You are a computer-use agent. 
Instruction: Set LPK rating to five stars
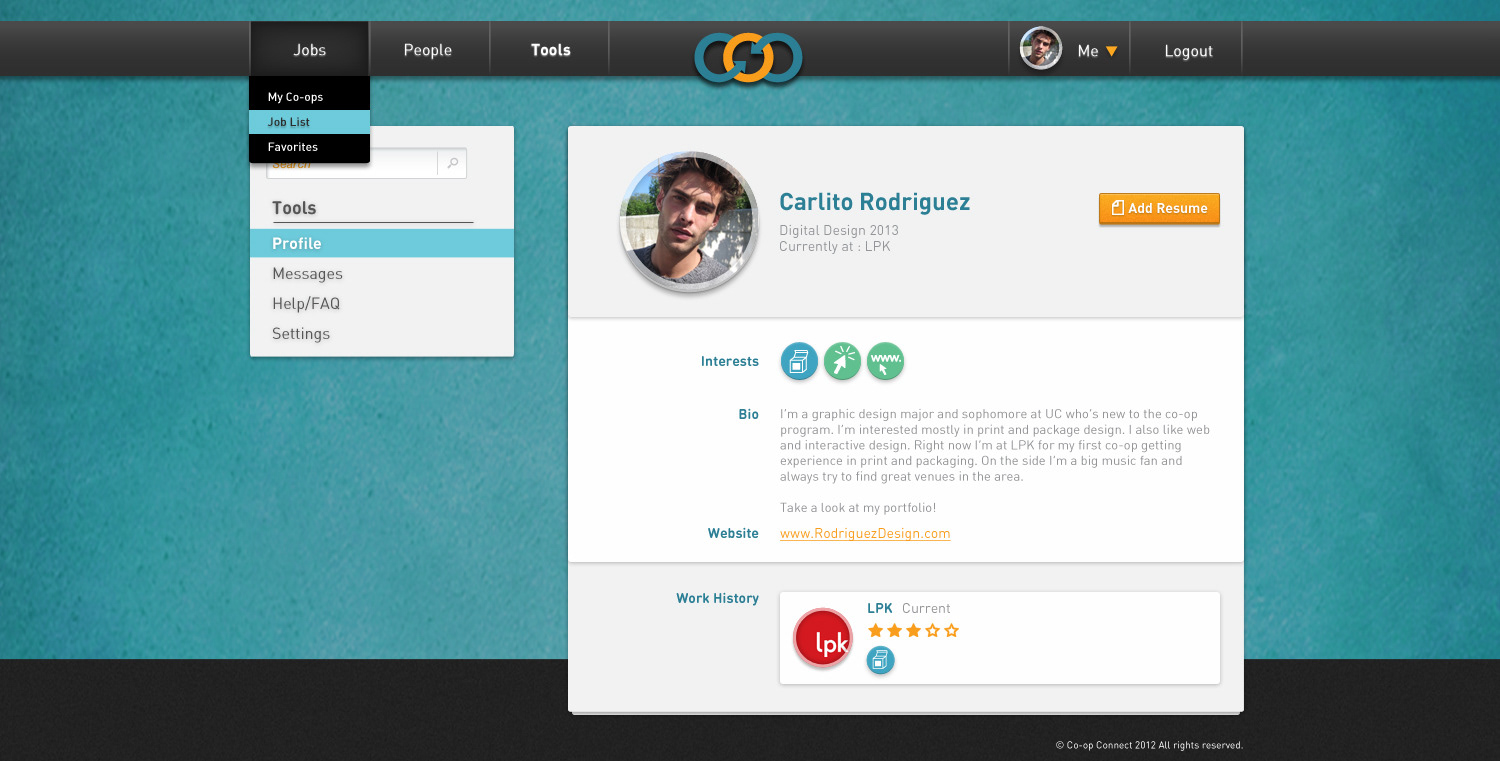[x=951, y=631]
